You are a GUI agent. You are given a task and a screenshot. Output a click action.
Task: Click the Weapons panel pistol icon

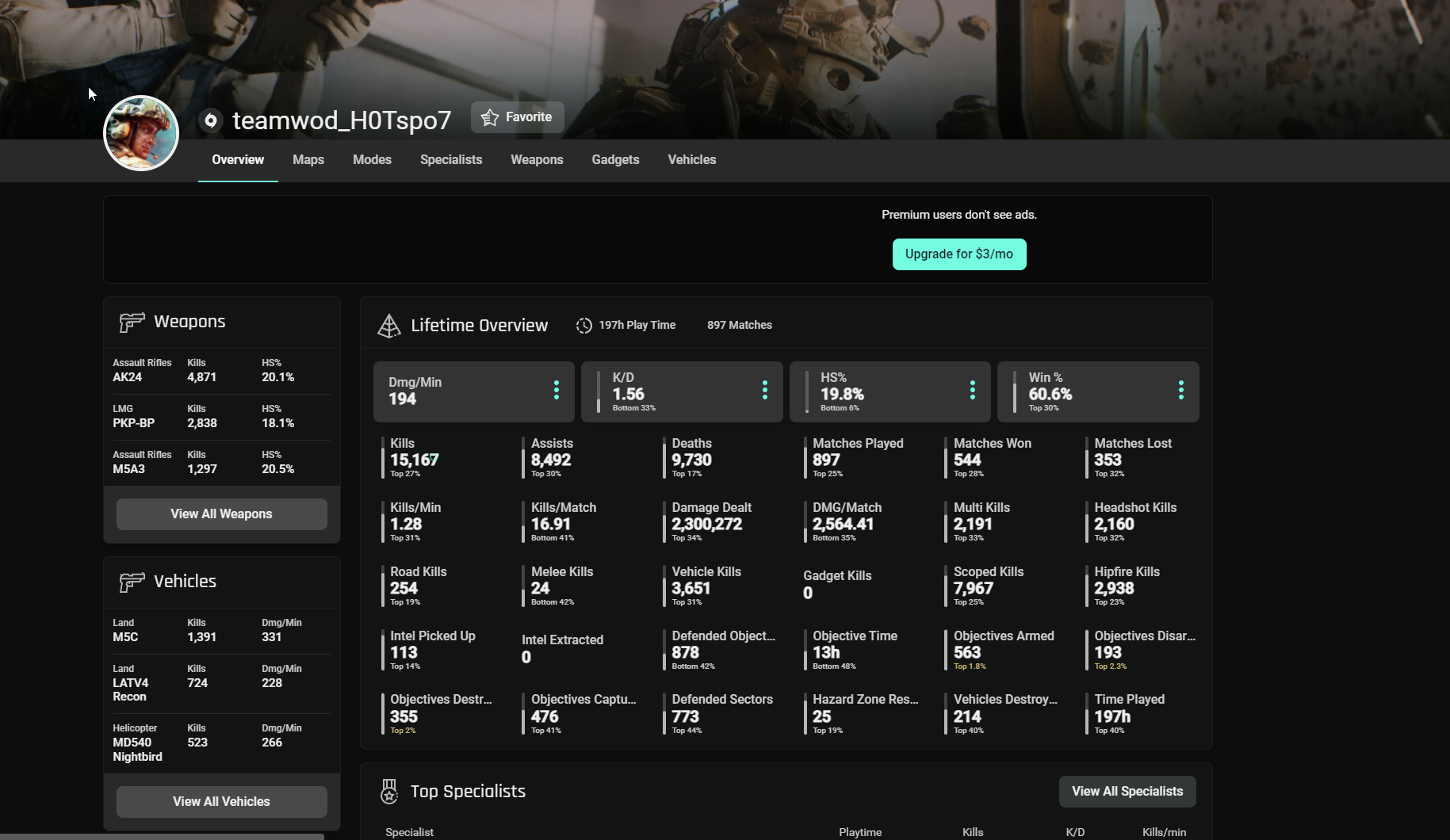131,323
